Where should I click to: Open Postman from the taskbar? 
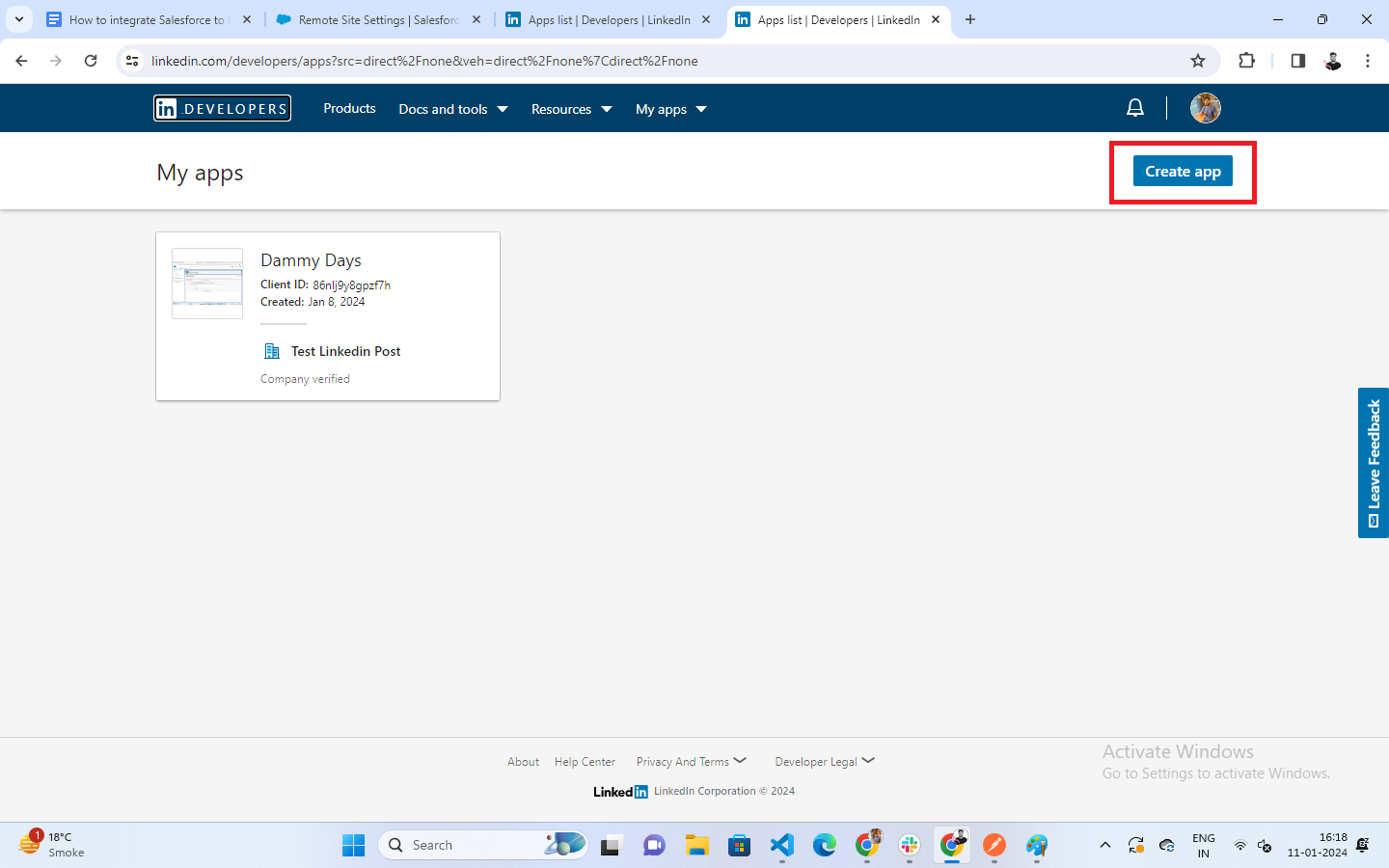point(994,845)
